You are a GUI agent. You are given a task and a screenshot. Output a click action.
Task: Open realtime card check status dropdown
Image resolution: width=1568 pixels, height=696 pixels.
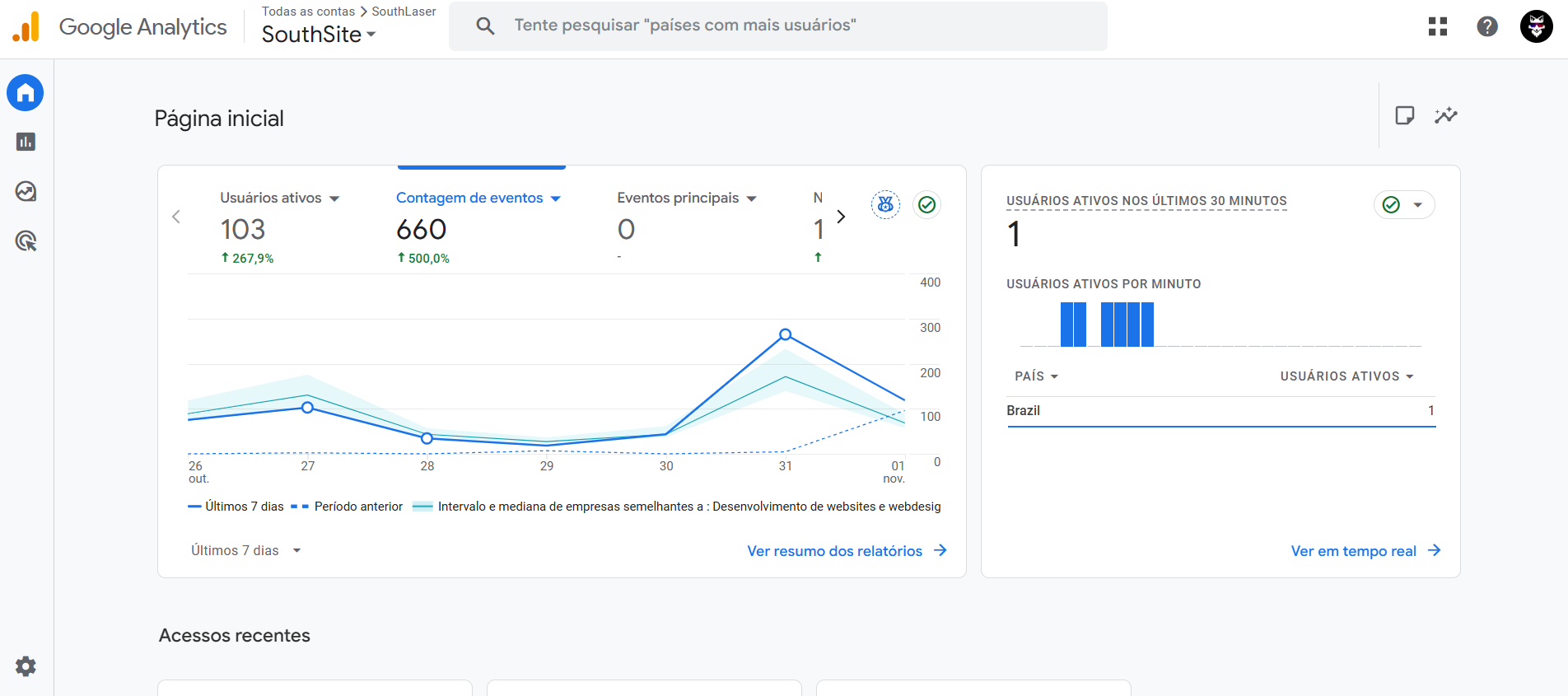(x=1404, y=205)
